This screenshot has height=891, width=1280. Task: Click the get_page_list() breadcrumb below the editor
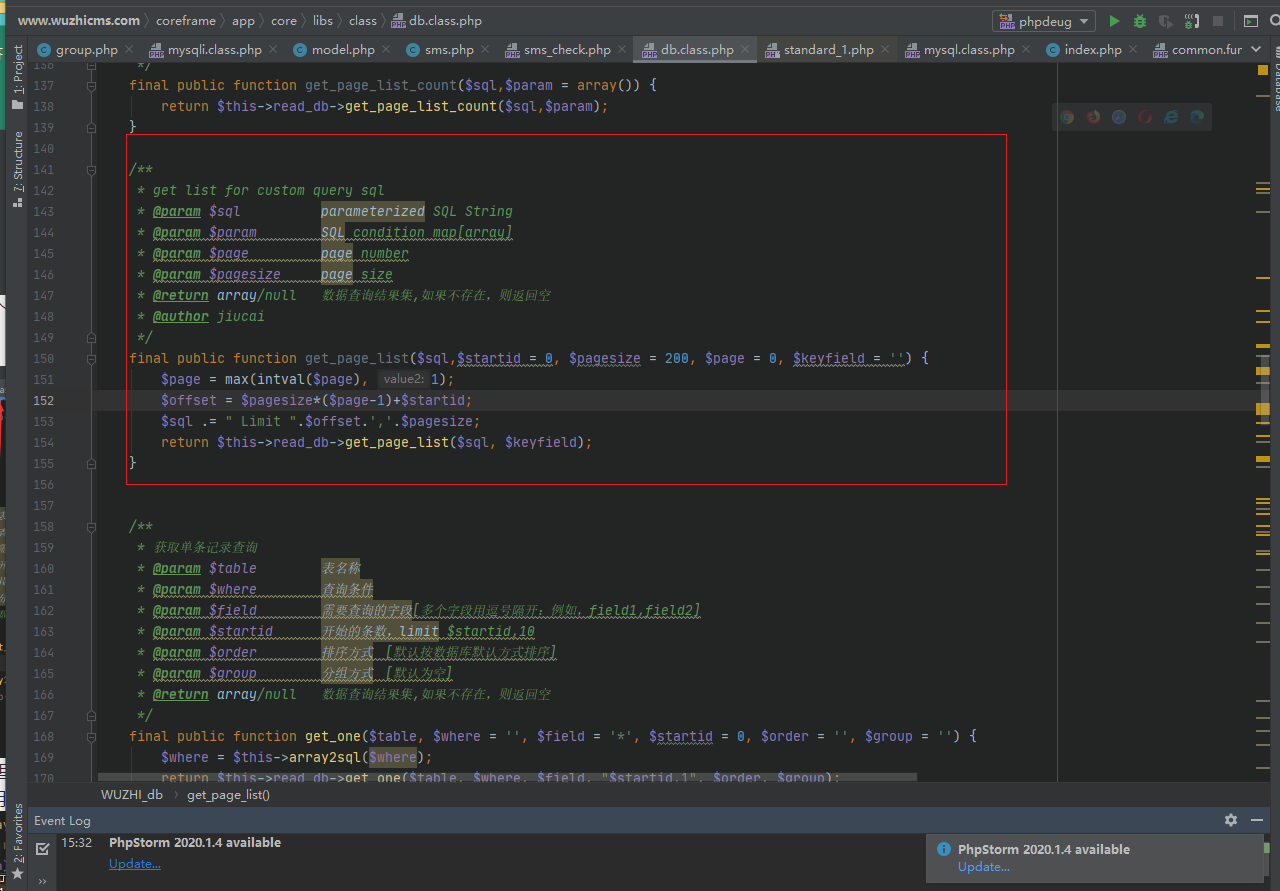tap(228, 794)
